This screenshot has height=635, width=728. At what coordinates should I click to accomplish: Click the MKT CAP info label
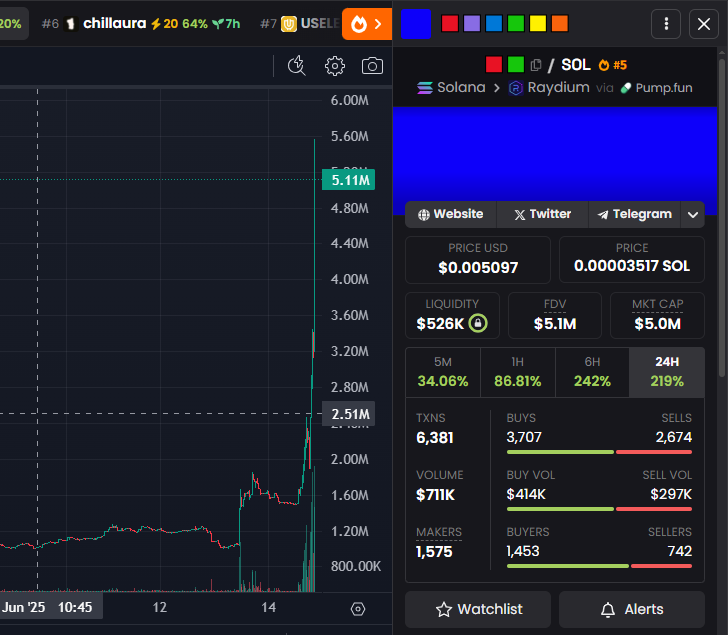(657, 304)
